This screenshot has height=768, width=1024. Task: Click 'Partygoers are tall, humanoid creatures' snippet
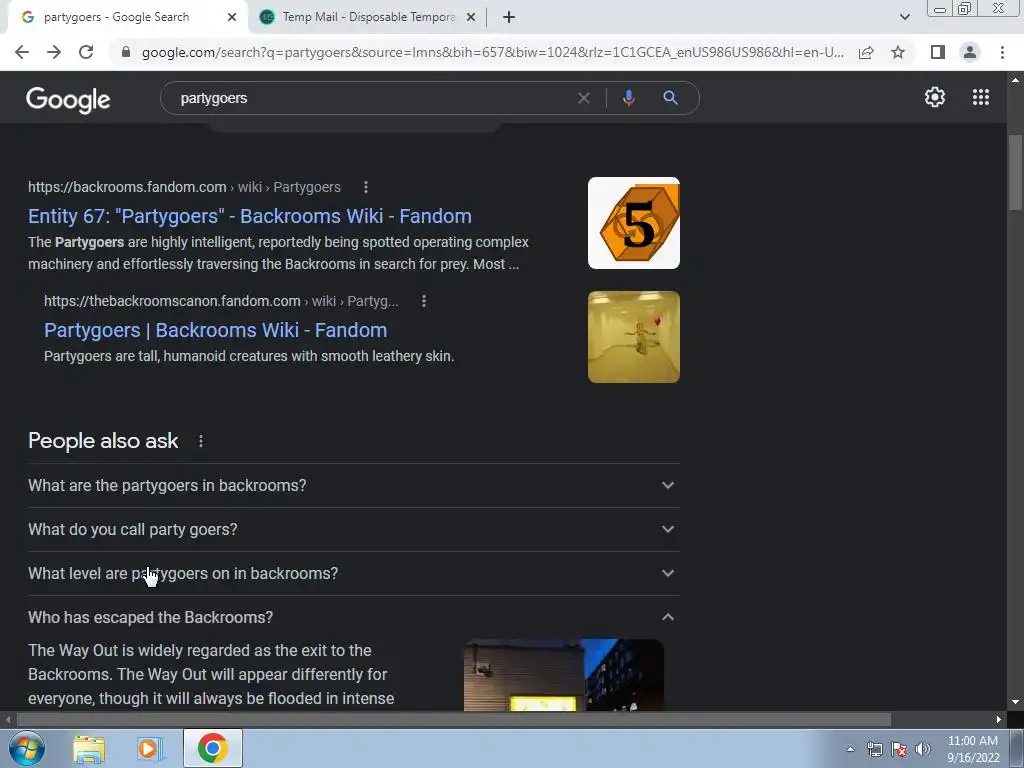(249, 357)
